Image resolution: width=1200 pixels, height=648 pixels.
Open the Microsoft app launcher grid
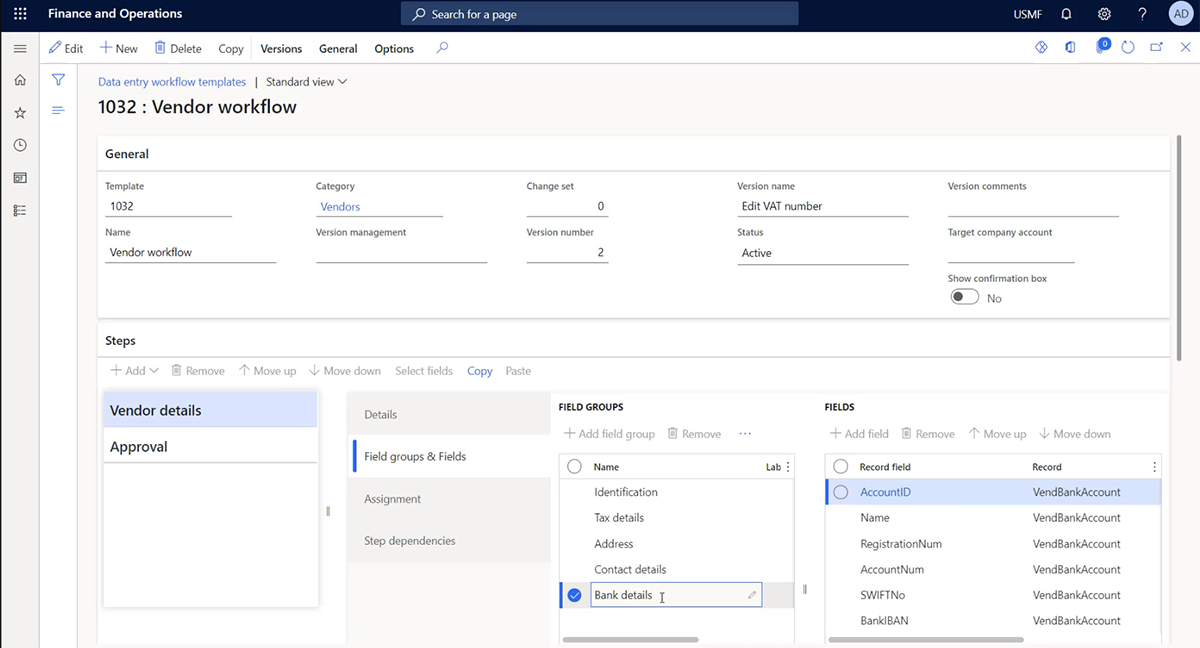click(19, 13)
